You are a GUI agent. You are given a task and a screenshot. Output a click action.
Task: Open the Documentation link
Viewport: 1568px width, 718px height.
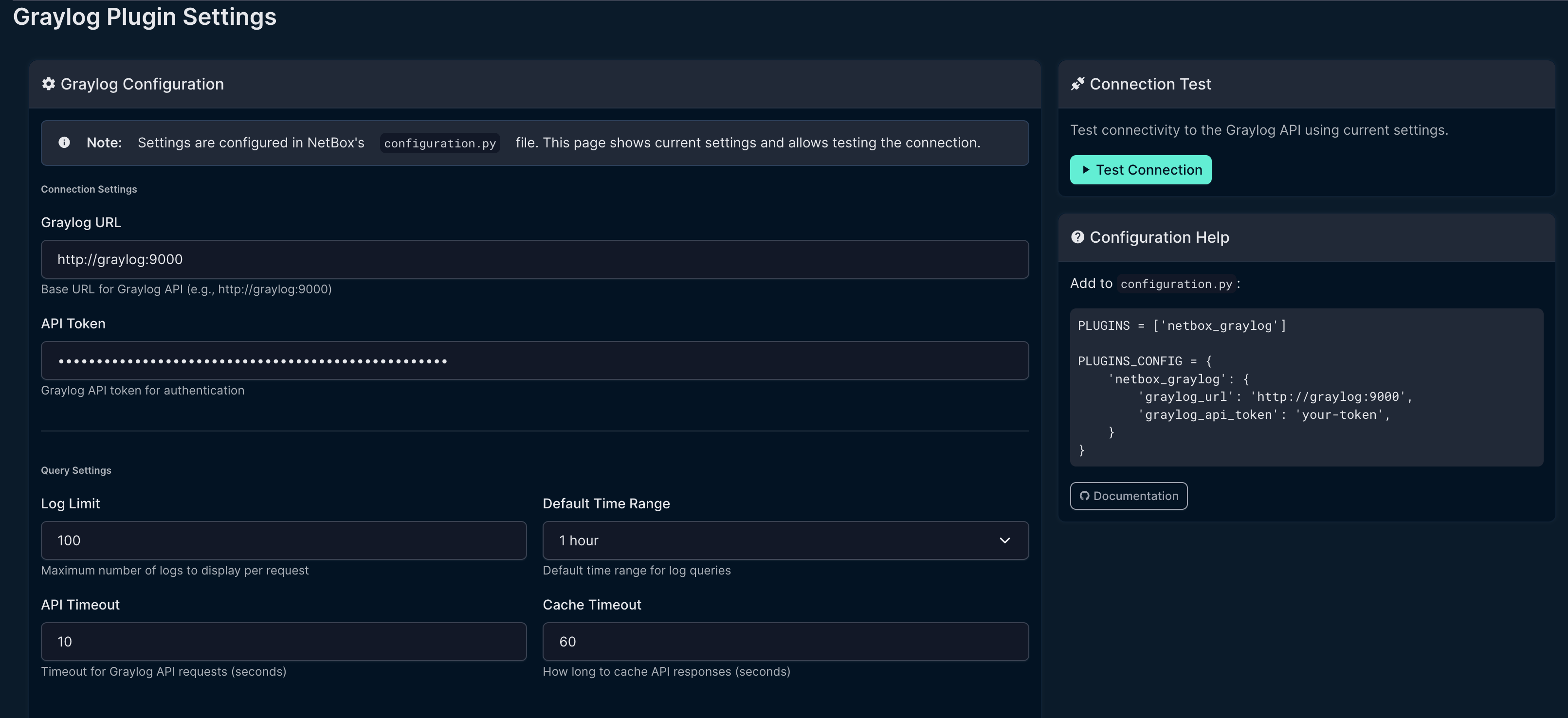click(1129, 496)
